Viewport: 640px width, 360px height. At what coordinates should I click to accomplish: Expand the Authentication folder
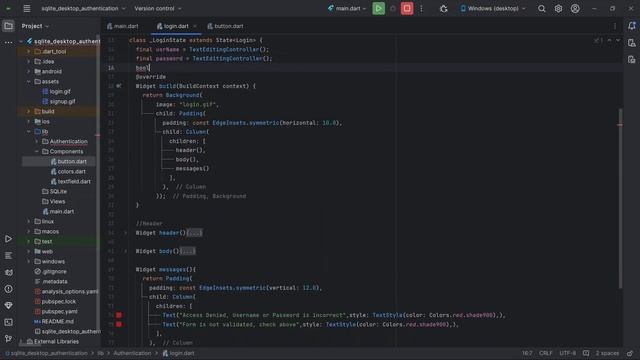(37, 142)
